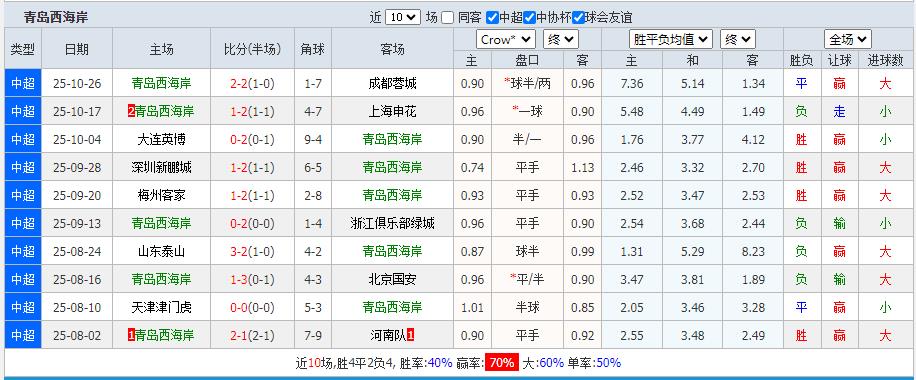Click the 1.01 home water value on 25-08-10

(472, 308)
